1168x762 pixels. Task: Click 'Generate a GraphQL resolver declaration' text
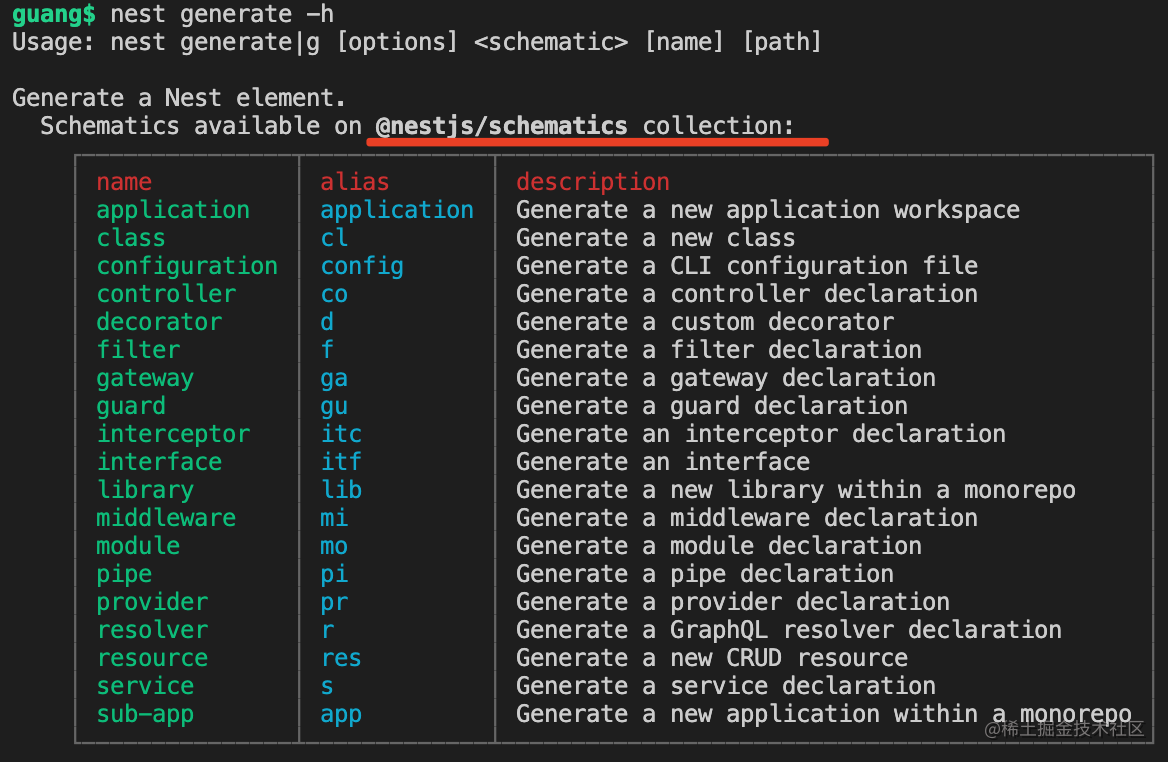click(789, 630)
